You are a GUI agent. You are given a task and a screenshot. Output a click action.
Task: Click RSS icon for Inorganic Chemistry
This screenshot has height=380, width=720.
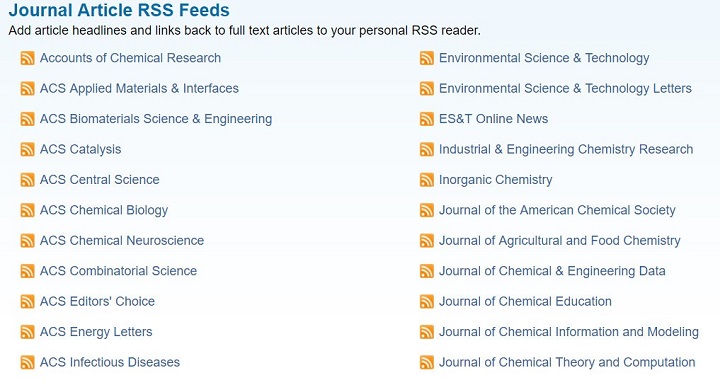pyautogui.click(x=427, y=180)
